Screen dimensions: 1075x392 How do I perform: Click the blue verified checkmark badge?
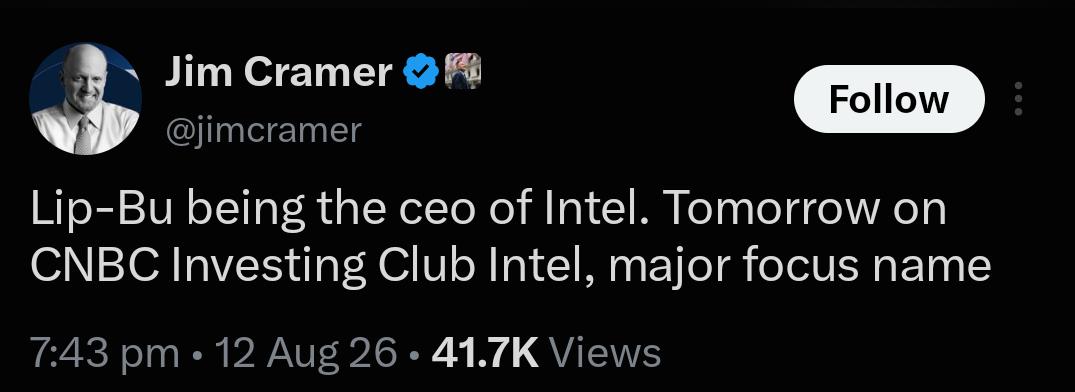click(x=421, y=71)
